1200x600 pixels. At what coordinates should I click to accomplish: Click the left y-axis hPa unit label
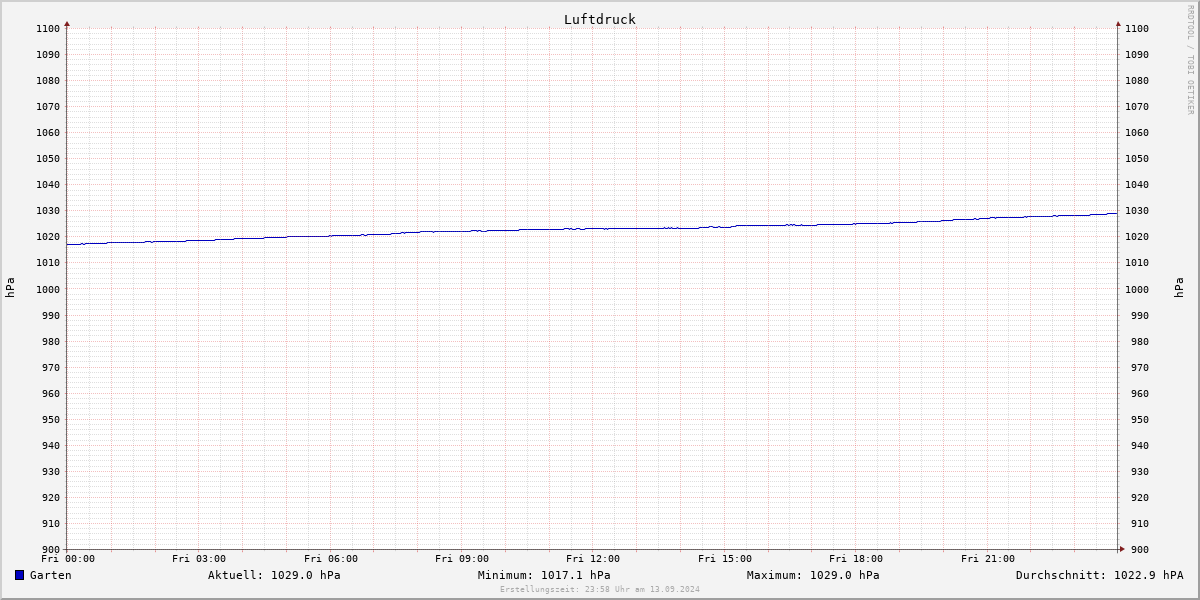[10, 288]
